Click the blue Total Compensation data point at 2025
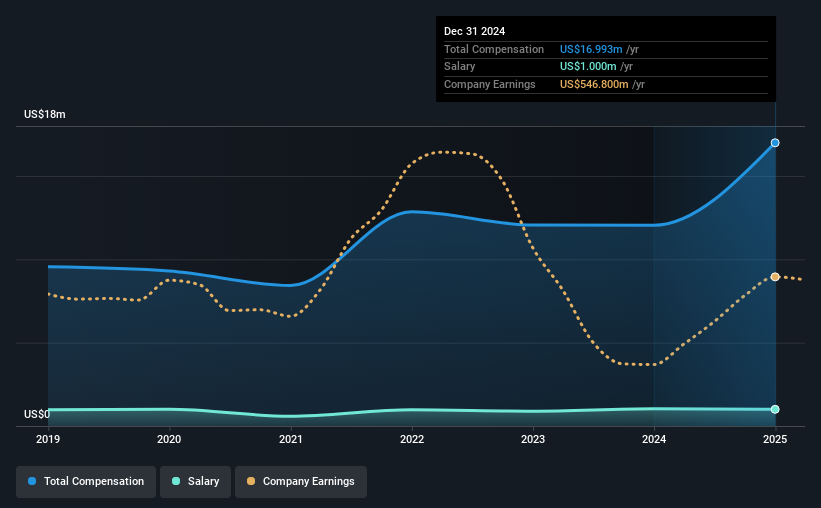 775,143
